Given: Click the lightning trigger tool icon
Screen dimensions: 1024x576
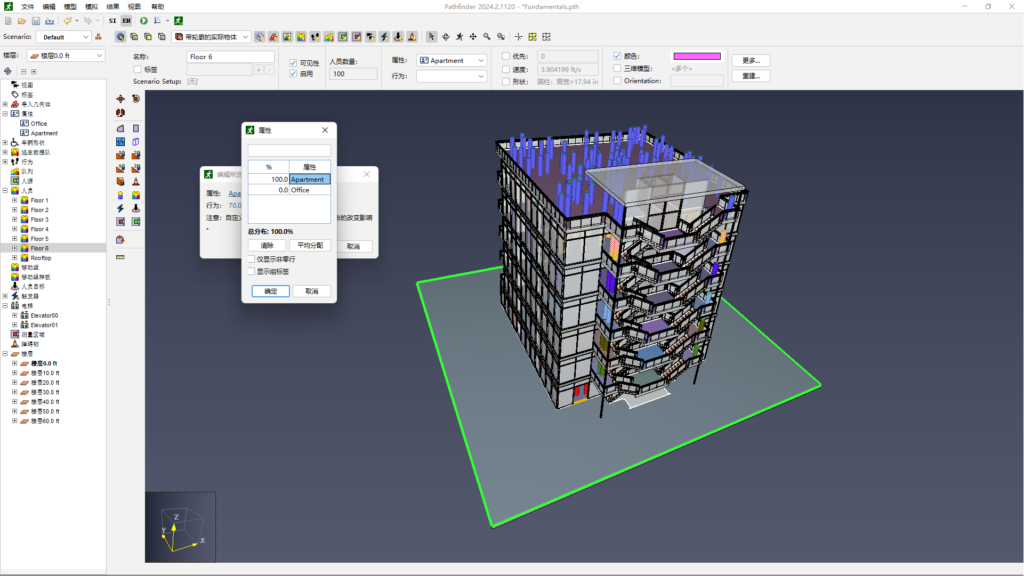Looking at the screenshot, I should (x=120, y=208).
